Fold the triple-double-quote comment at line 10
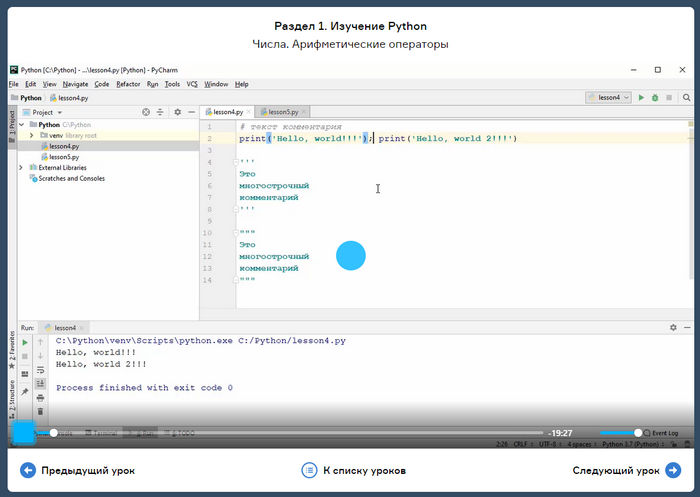The image size is (700, 497). 236,233
